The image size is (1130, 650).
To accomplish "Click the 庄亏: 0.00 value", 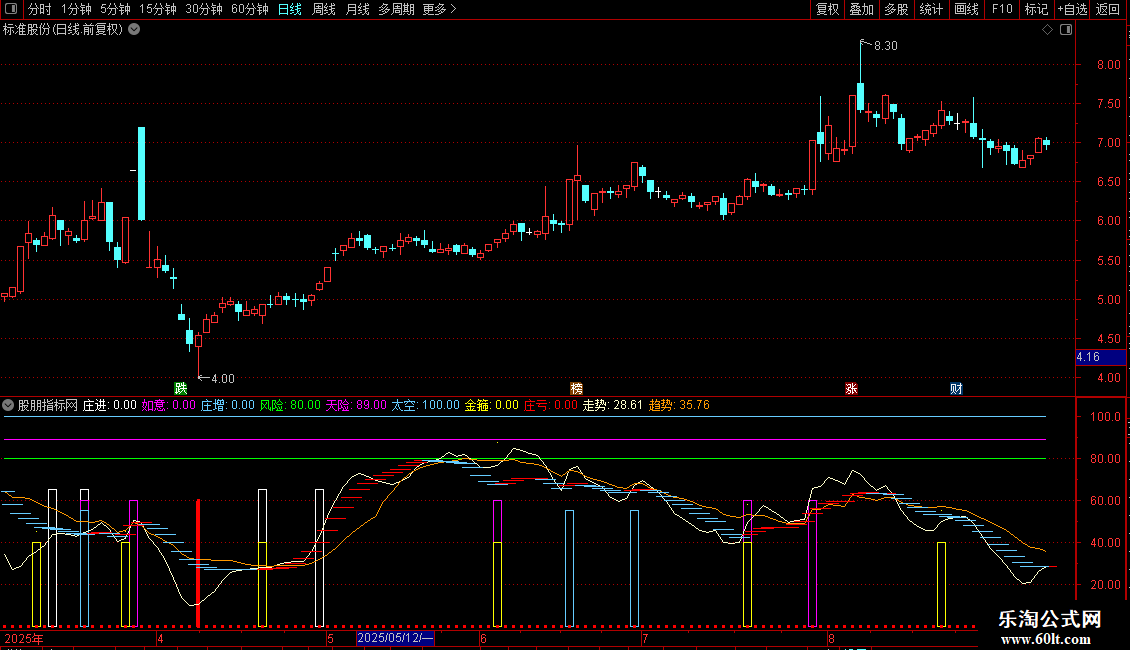I will (551, 405).
